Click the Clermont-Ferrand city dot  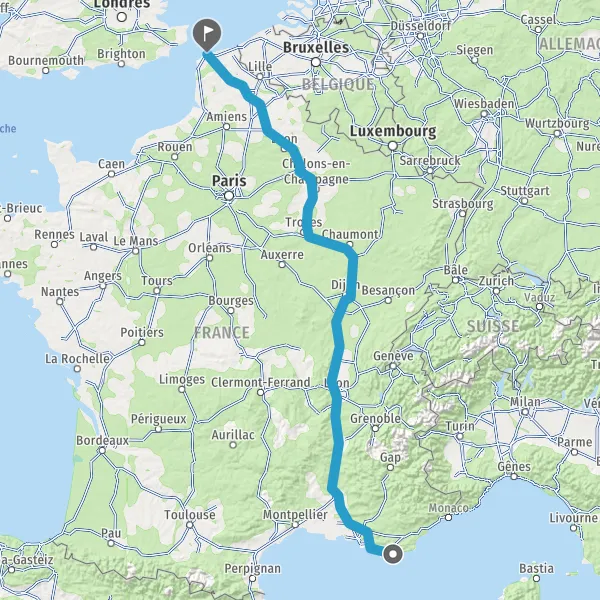(261, 392)
